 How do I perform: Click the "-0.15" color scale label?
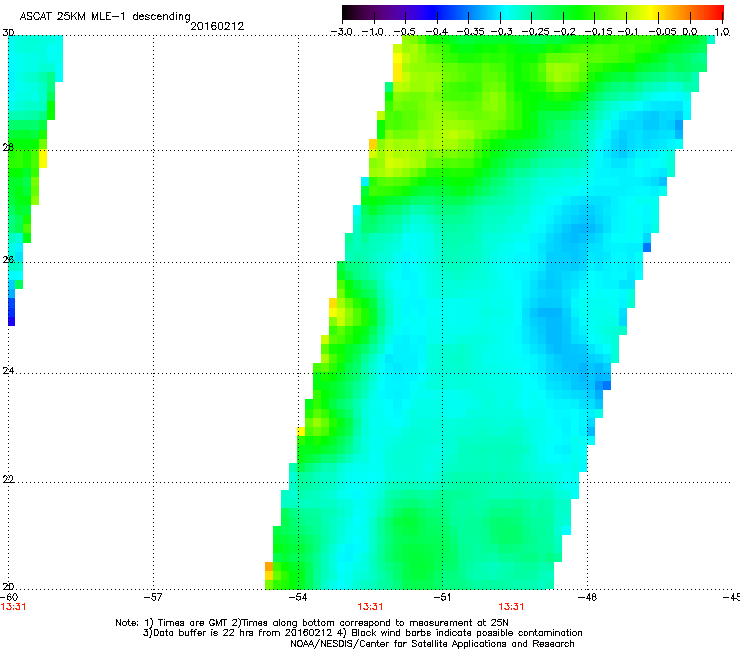[598, 32]
